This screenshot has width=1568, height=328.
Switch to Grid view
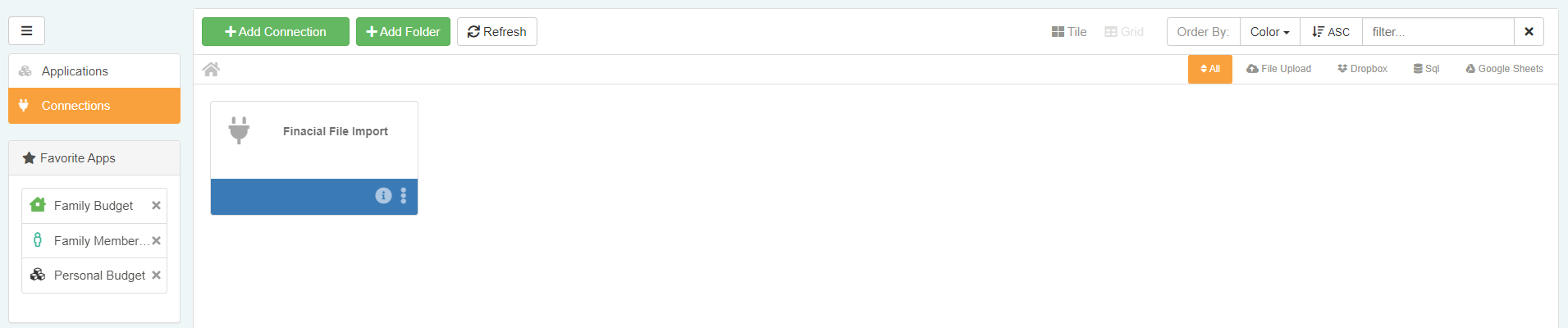tap(1124, 32)
